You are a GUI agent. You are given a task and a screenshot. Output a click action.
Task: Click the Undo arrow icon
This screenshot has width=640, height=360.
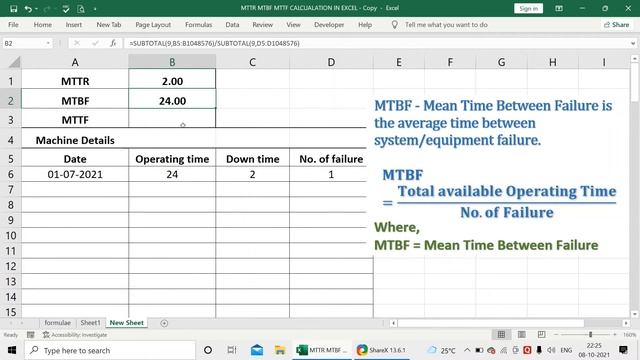coord(27,9)
